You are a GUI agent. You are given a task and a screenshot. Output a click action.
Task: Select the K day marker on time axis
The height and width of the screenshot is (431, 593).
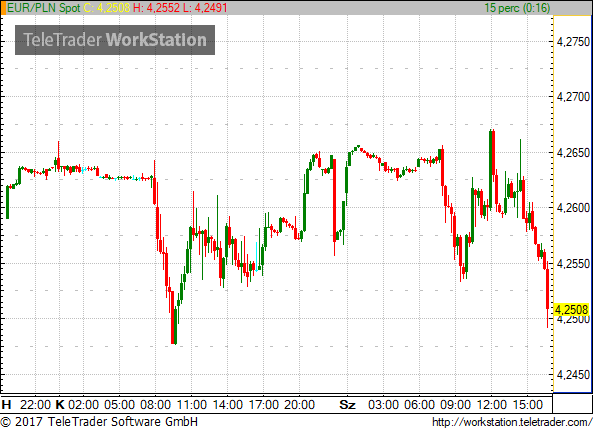(x=60, y=405)
